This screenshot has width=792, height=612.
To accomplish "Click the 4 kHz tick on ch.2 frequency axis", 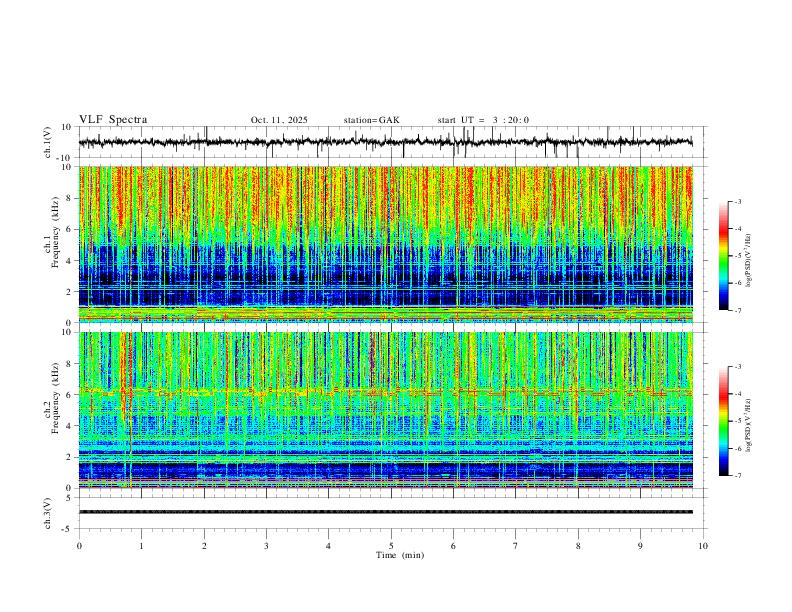I will 70,426.
